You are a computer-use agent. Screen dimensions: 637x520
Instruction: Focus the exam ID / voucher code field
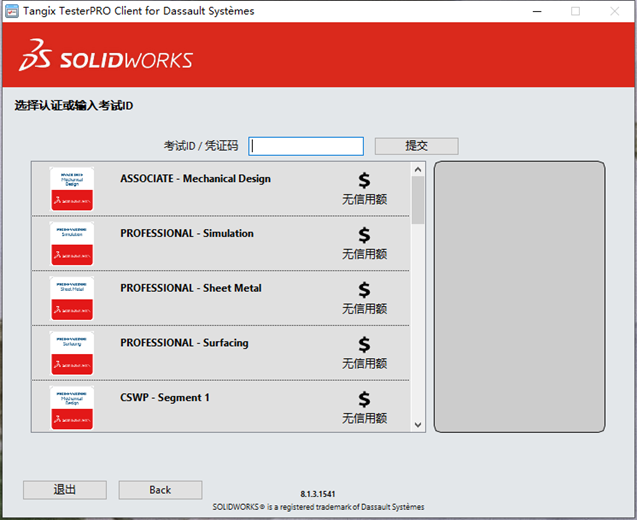point(306,146)
